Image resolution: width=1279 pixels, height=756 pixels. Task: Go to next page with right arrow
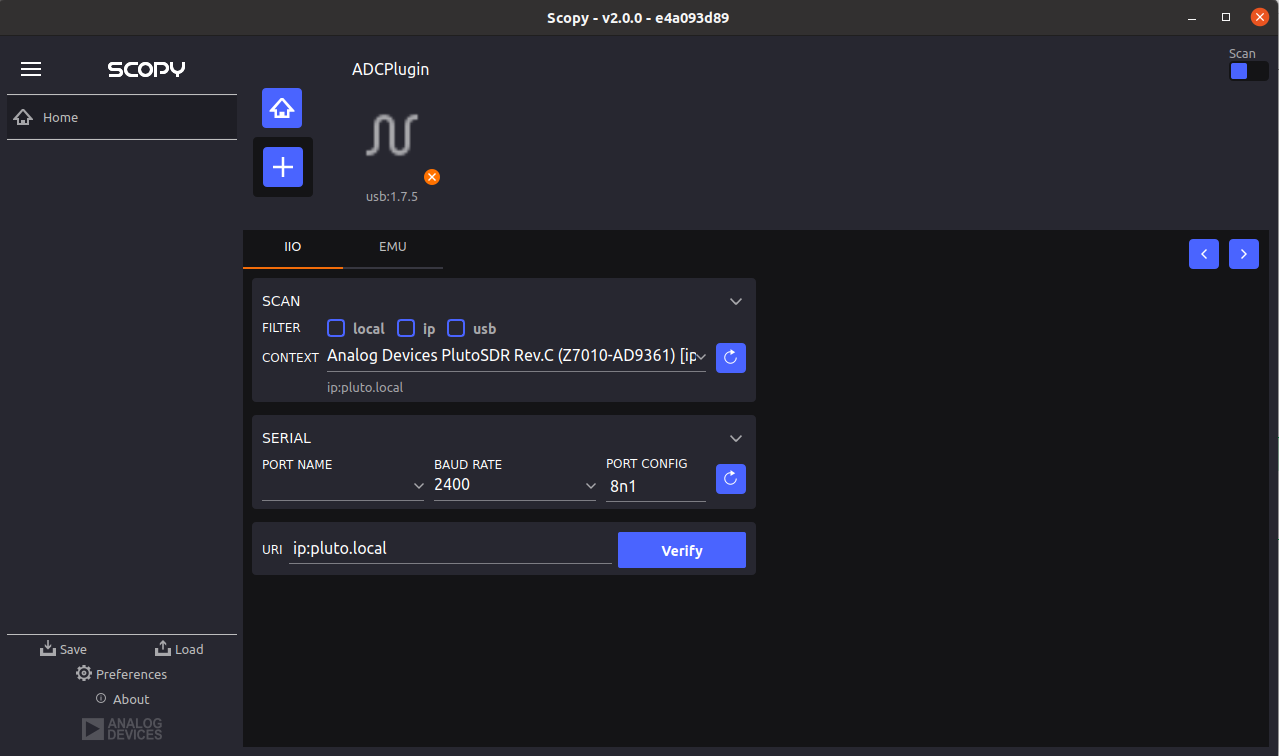(x=1244, y=254)
